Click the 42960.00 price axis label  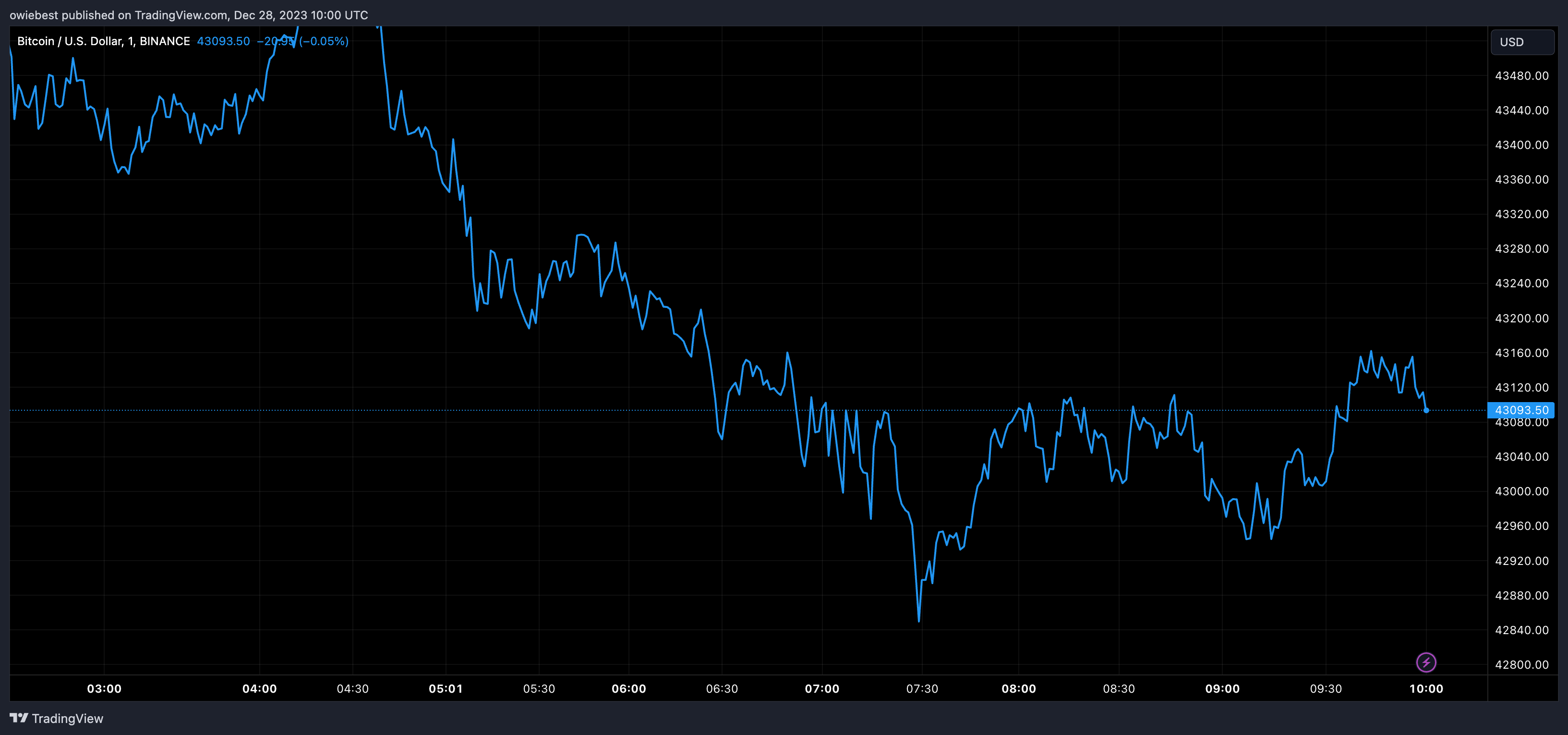point(1522,526)
